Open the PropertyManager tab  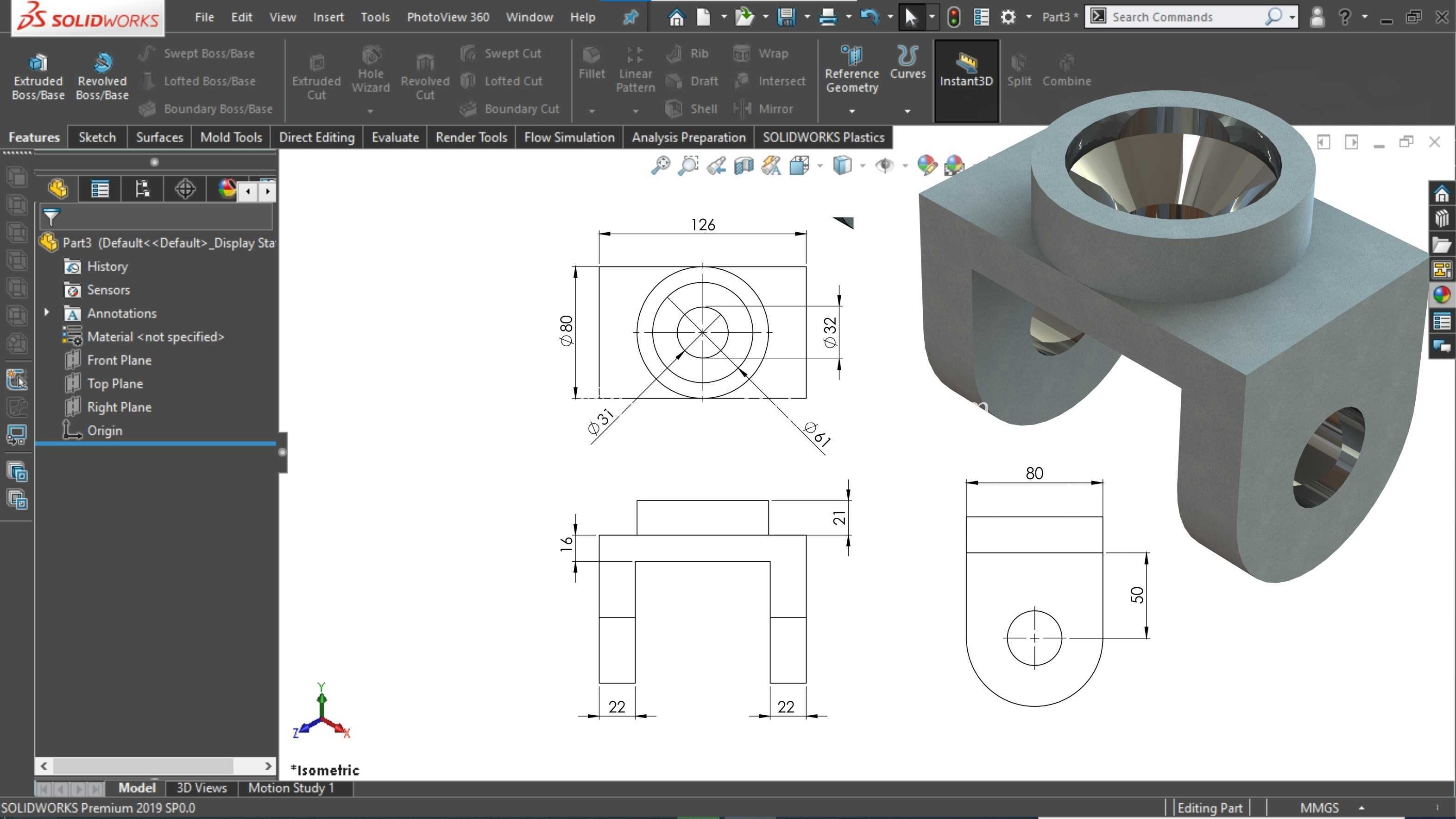click(x=100, y=189)
